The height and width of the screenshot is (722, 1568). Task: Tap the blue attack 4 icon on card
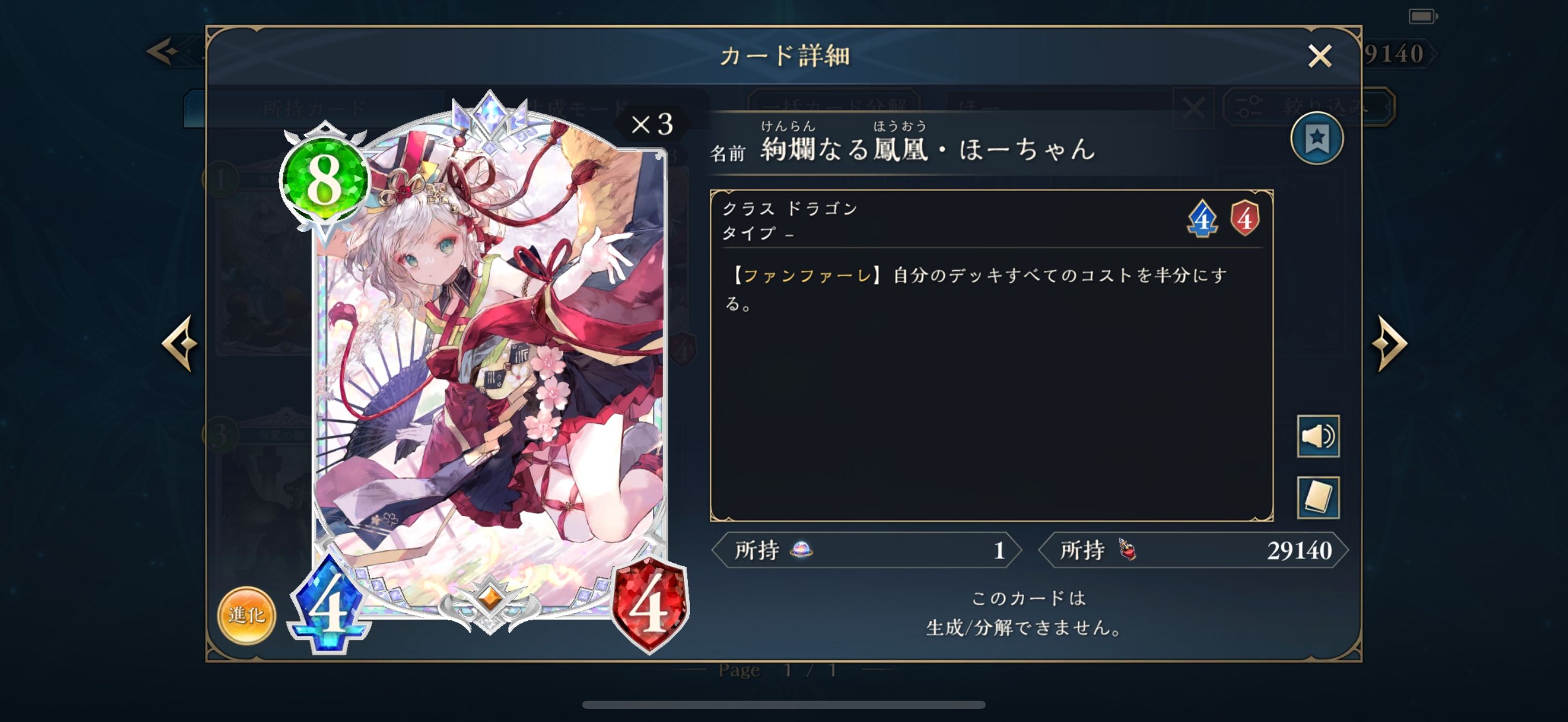329,605
